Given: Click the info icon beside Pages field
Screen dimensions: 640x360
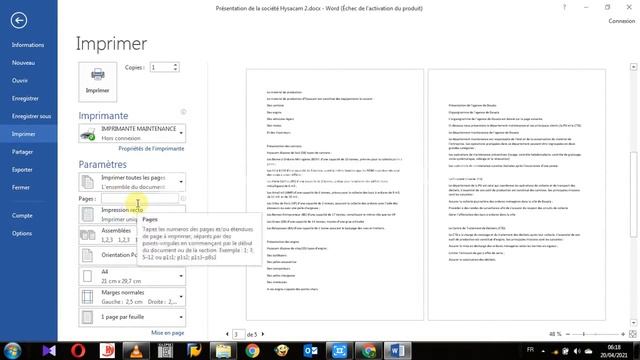Looking at the screenshot, I should 183,198.
